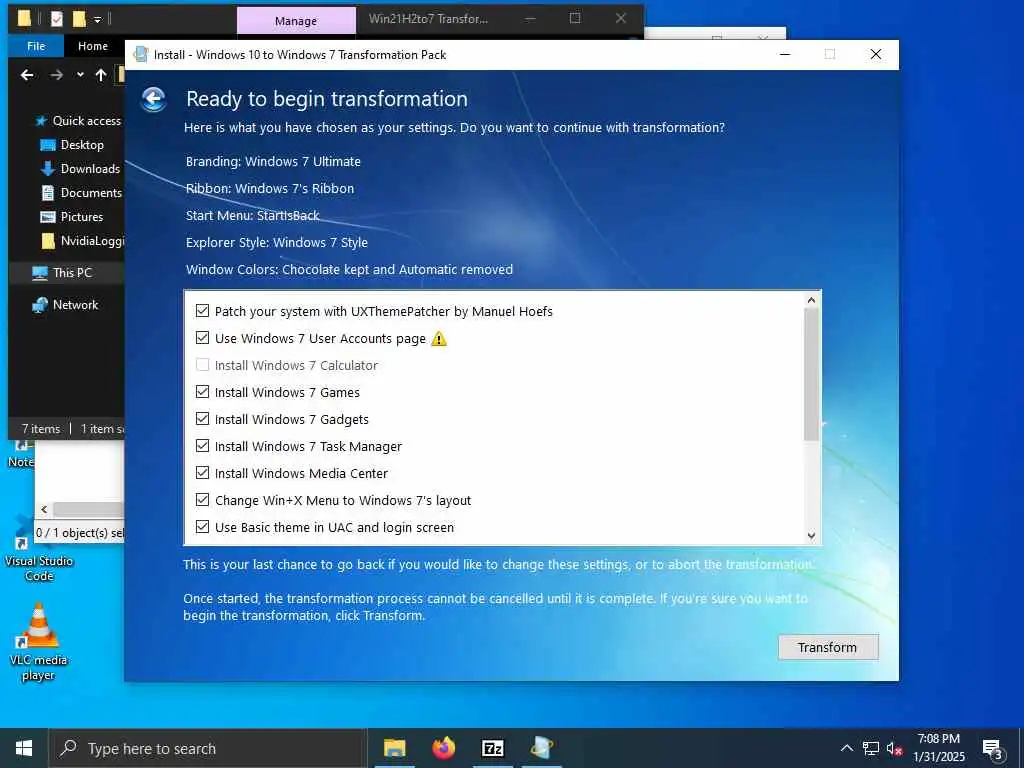Click the 'Branding: Windows 7 Ultimate' text

point(273,161)
